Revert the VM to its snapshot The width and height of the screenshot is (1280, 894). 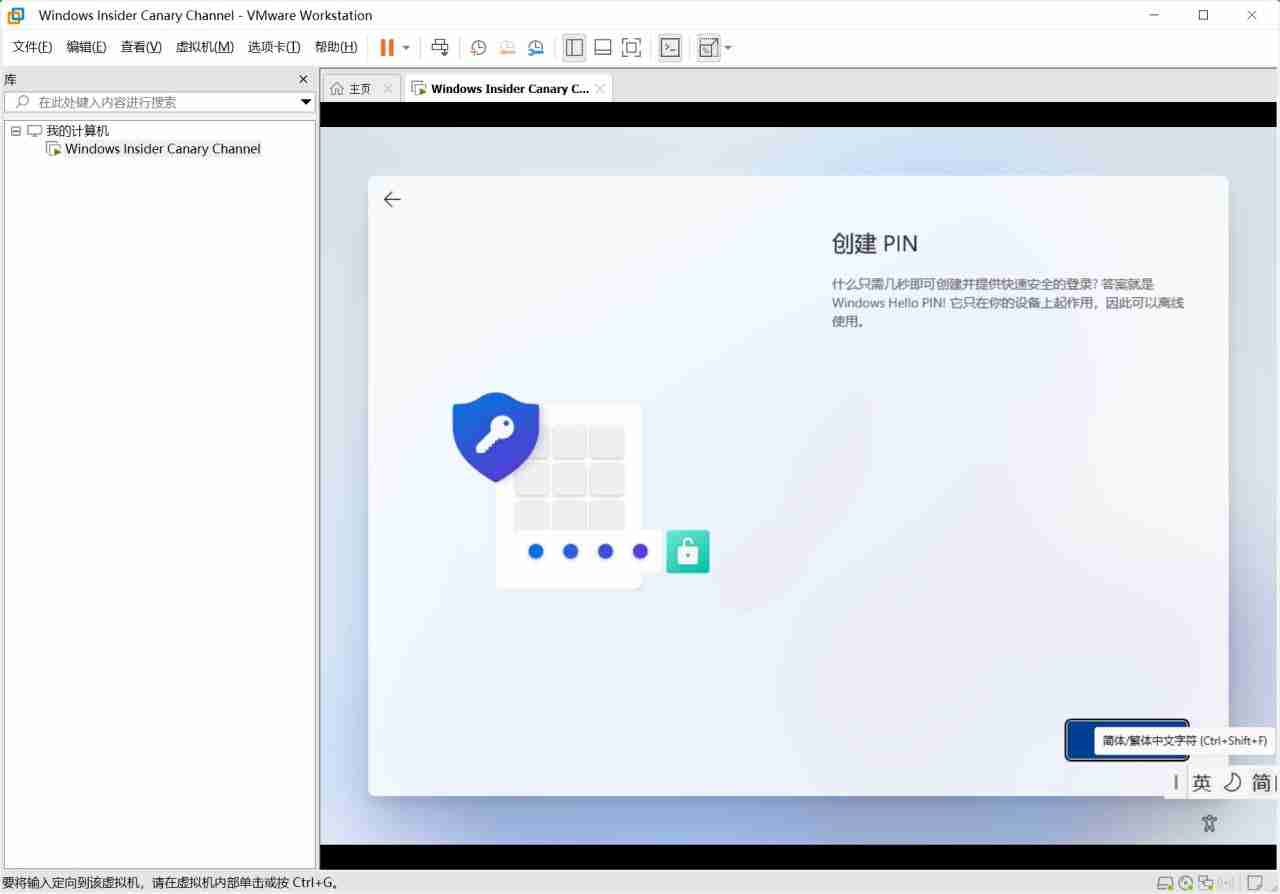point(507,47)
